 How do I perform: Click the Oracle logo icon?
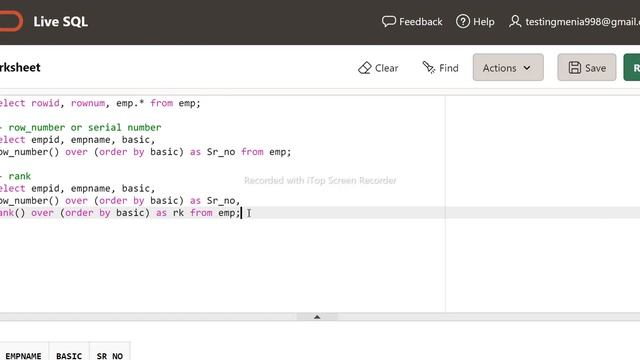click(x=11, y=21)
